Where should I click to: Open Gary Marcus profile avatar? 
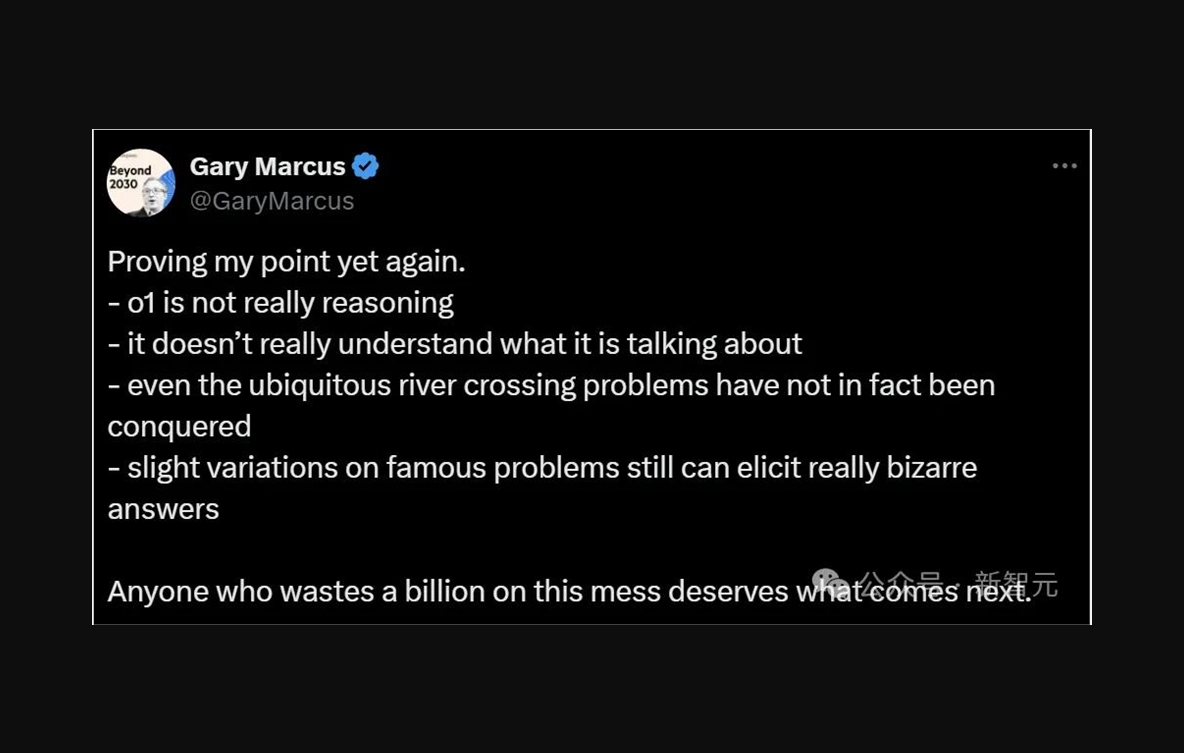(141, 183)
